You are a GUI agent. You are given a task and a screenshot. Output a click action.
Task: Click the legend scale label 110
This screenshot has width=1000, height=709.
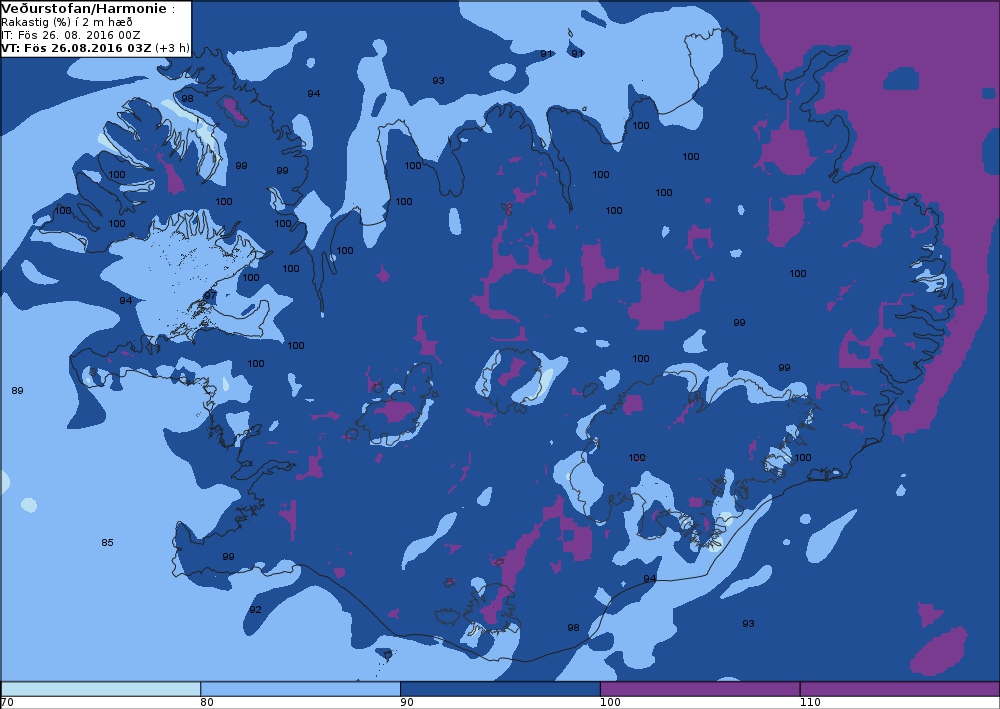tap(810, 702)
